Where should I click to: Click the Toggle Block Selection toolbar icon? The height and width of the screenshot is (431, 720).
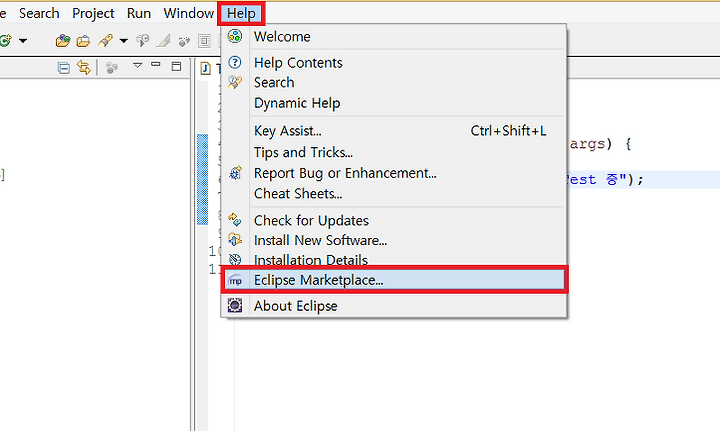click(204, 41)
